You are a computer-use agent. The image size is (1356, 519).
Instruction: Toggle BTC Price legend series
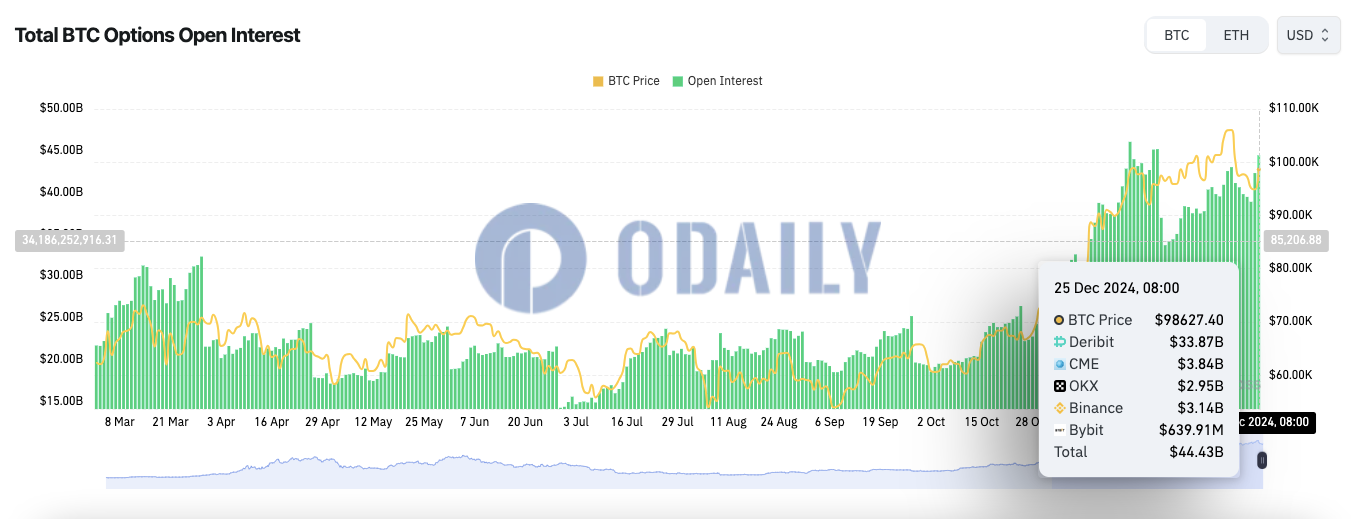point(626,81)
